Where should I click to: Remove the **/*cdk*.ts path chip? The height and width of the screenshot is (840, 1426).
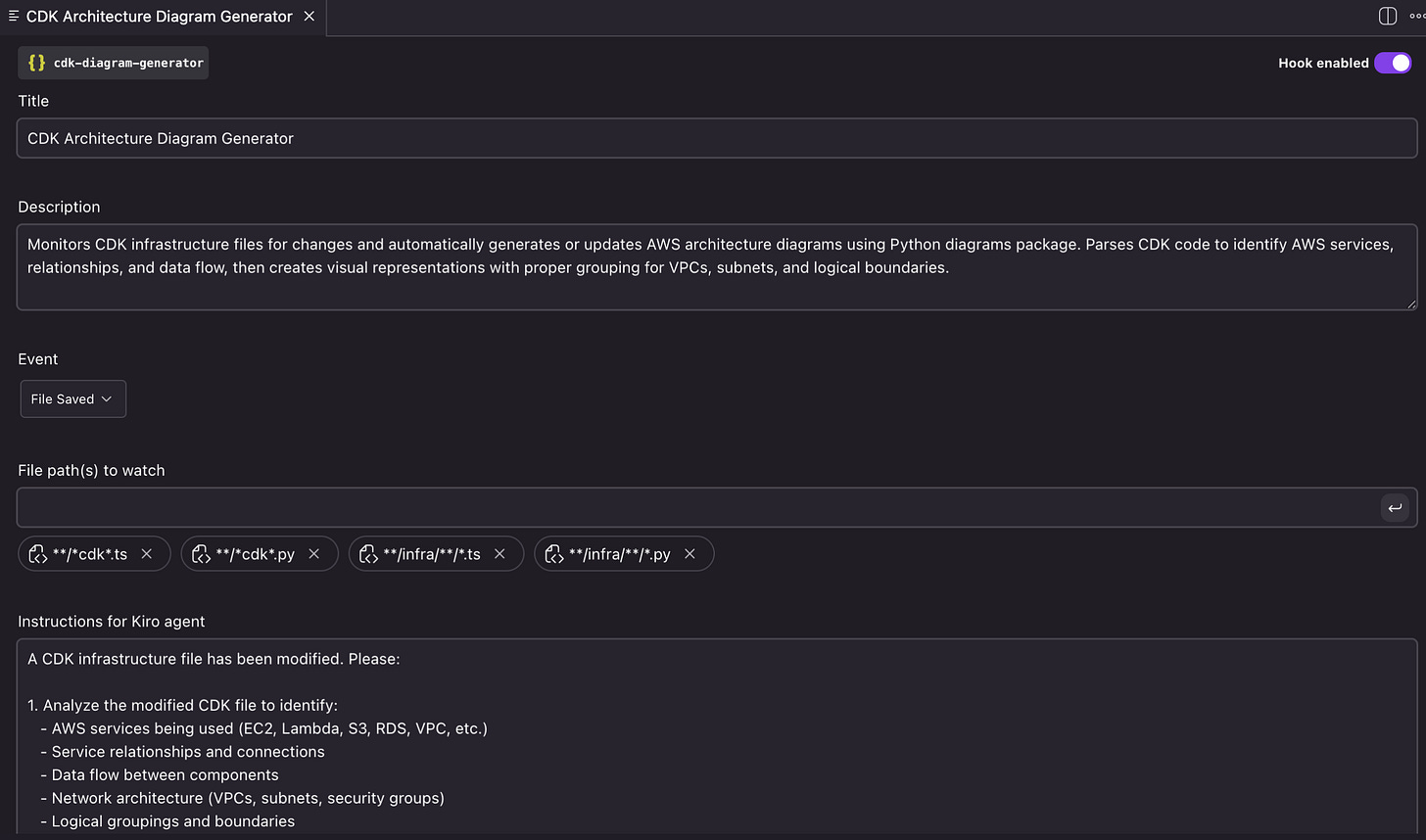147,554
